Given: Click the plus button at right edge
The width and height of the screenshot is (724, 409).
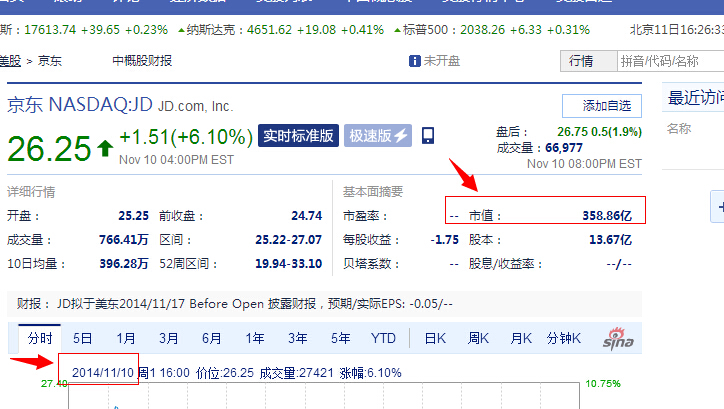Looking at the screenshot, I should point(718,208).
